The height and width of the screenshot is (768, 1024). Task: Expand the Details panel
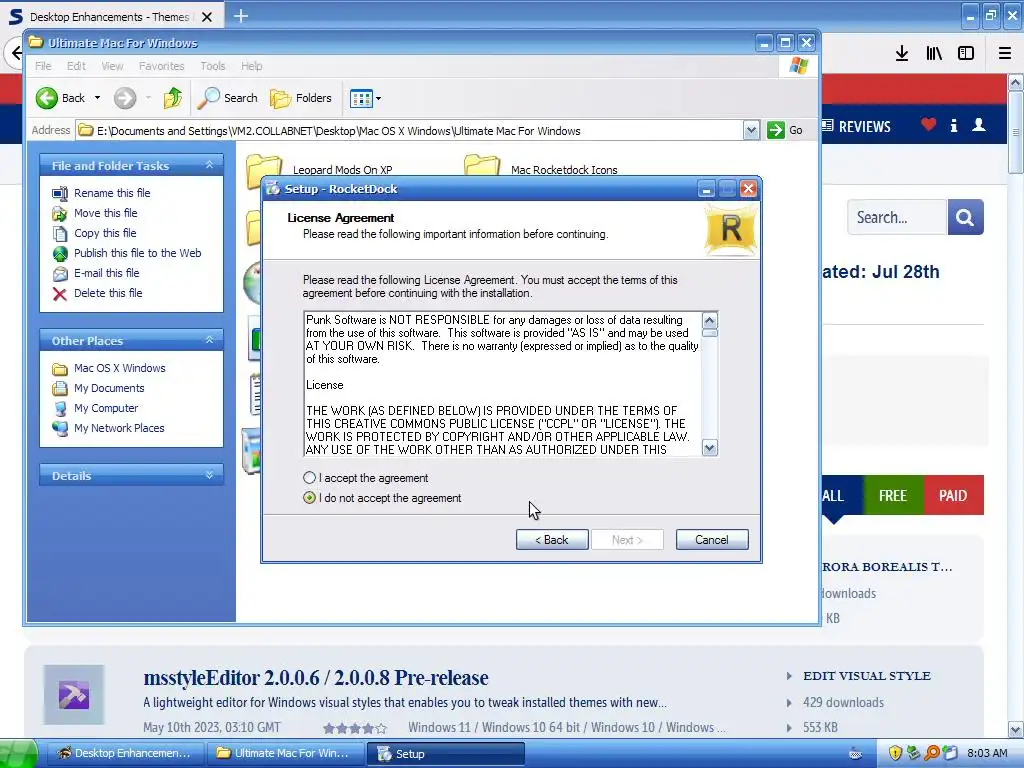[x=210, y=475]
